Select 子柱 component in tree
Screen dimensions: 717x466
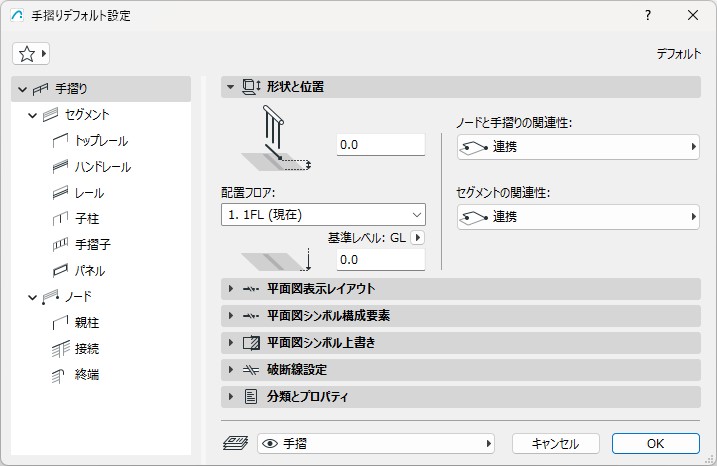tap(88, 218)
